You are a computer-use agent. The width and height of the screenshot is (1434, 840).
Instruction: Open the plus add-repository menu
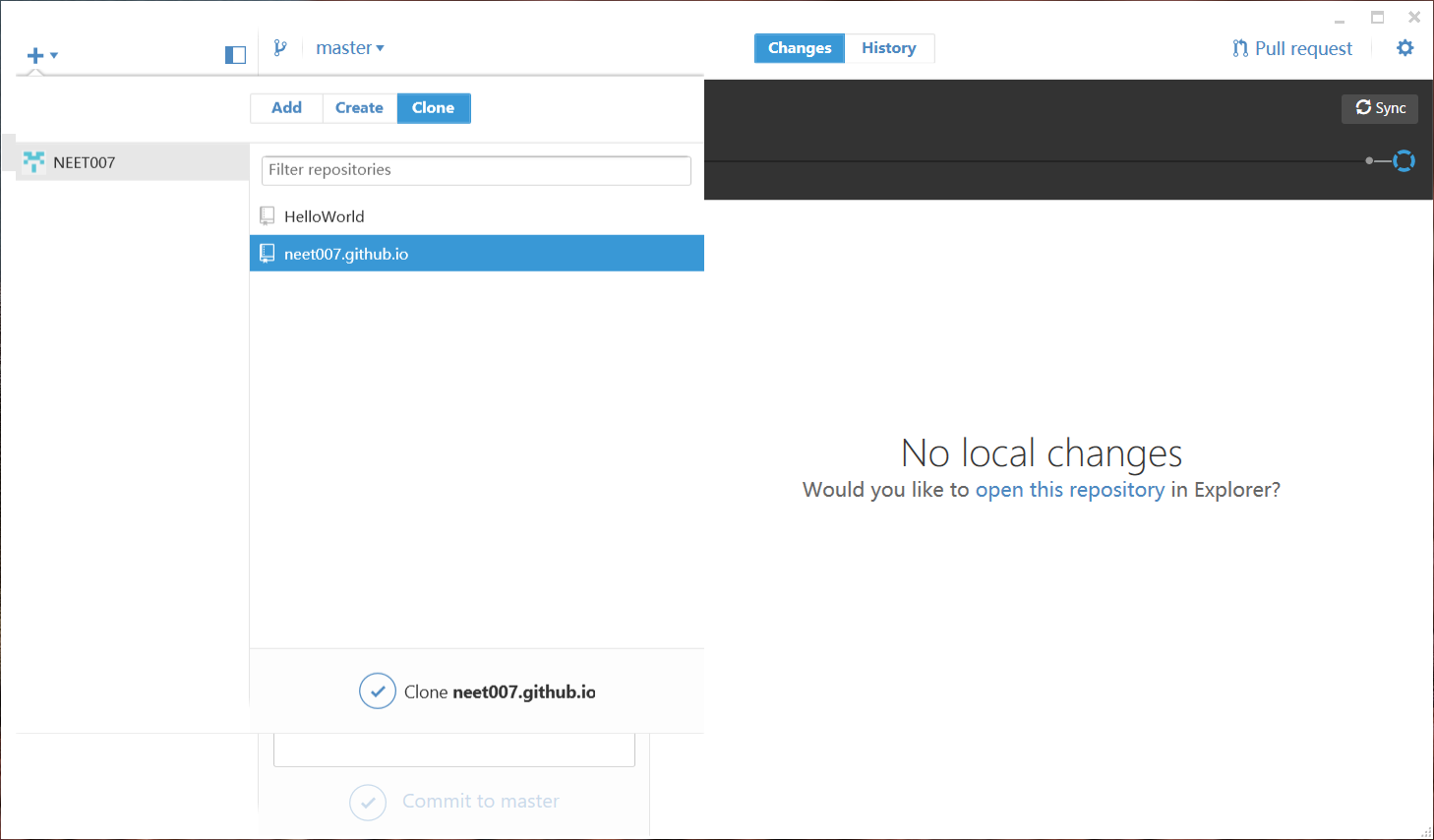41,55
